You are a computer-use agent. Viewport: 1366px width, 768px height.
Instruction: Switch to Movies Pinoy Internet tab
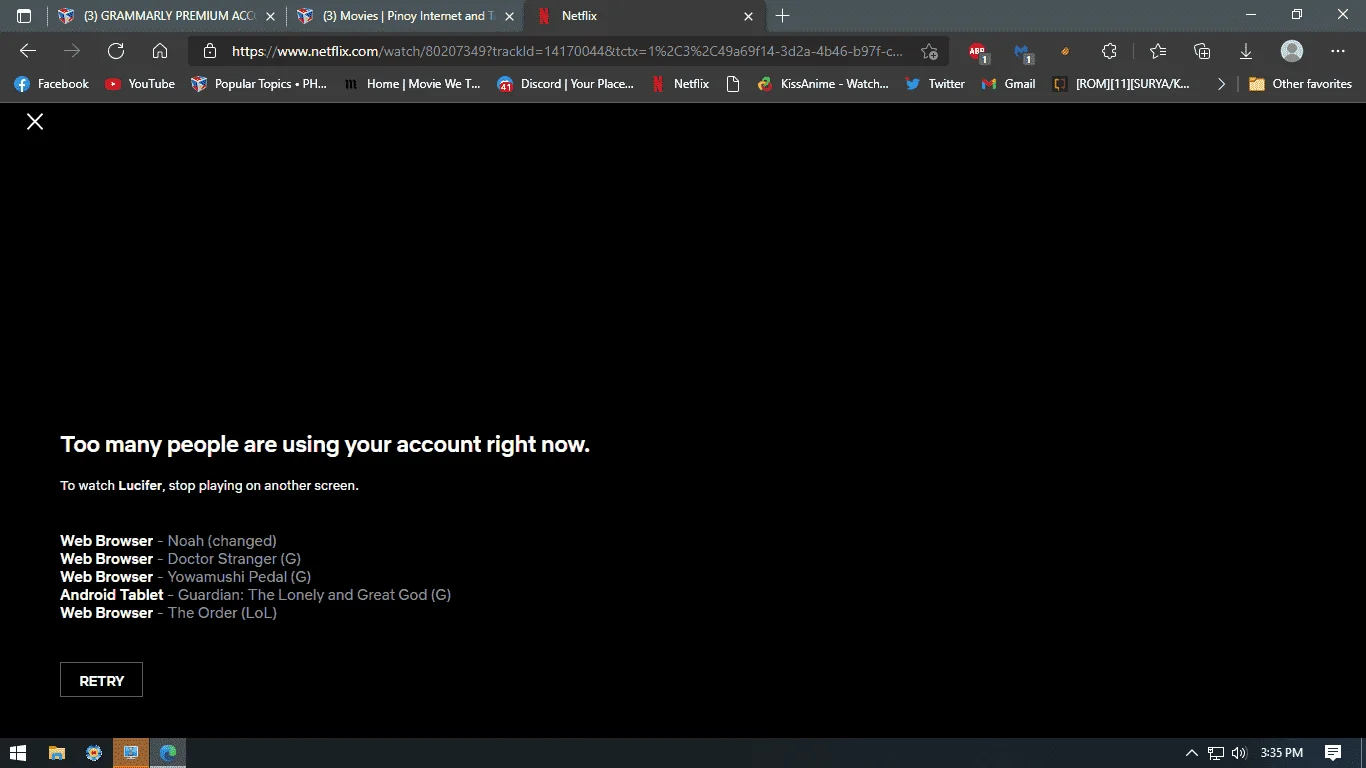click(x=405, y=16)
